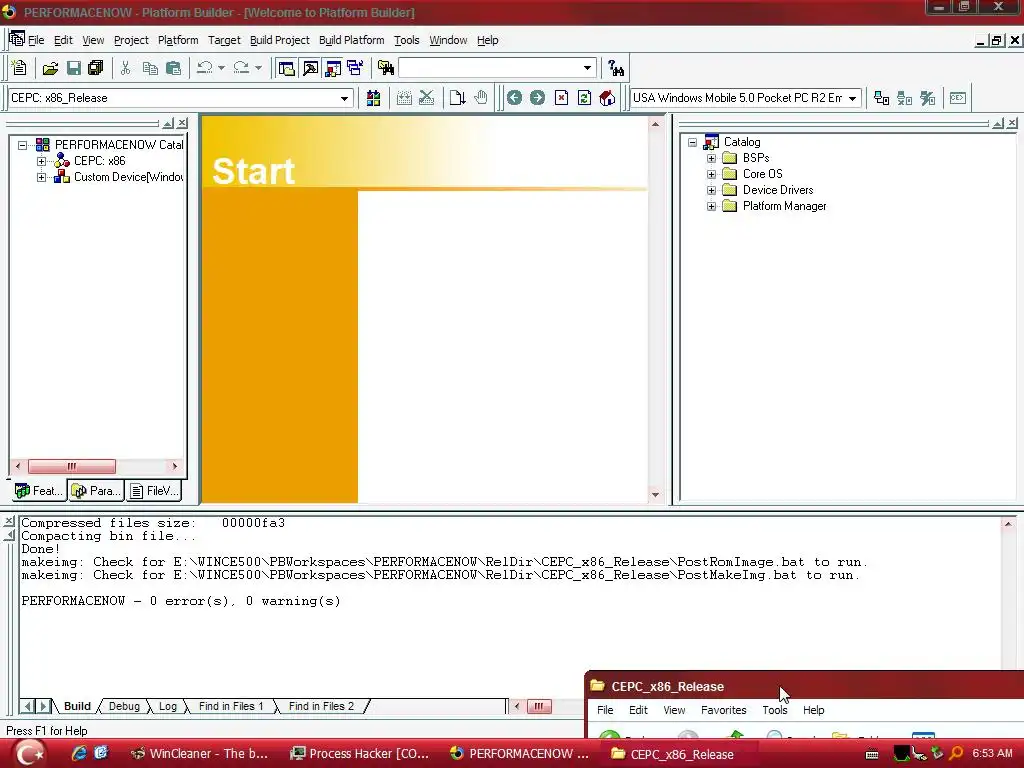Expand the Platform Manager catalog folder
The width and height of the screenshot is (1024, 768).
tap(711, 206)
